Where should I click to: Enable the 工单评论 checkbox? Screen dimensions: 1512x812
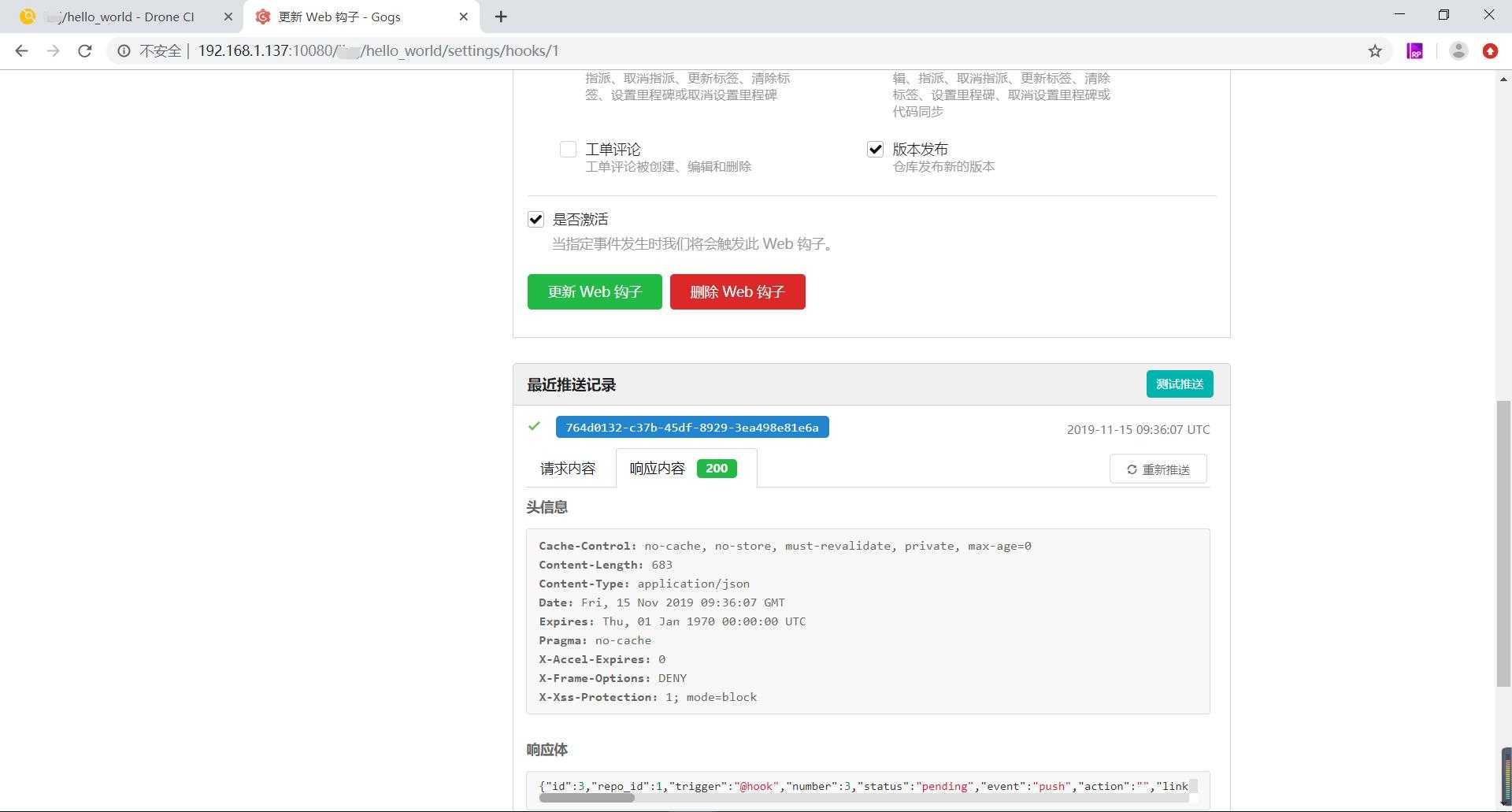[x=568, y=149]
